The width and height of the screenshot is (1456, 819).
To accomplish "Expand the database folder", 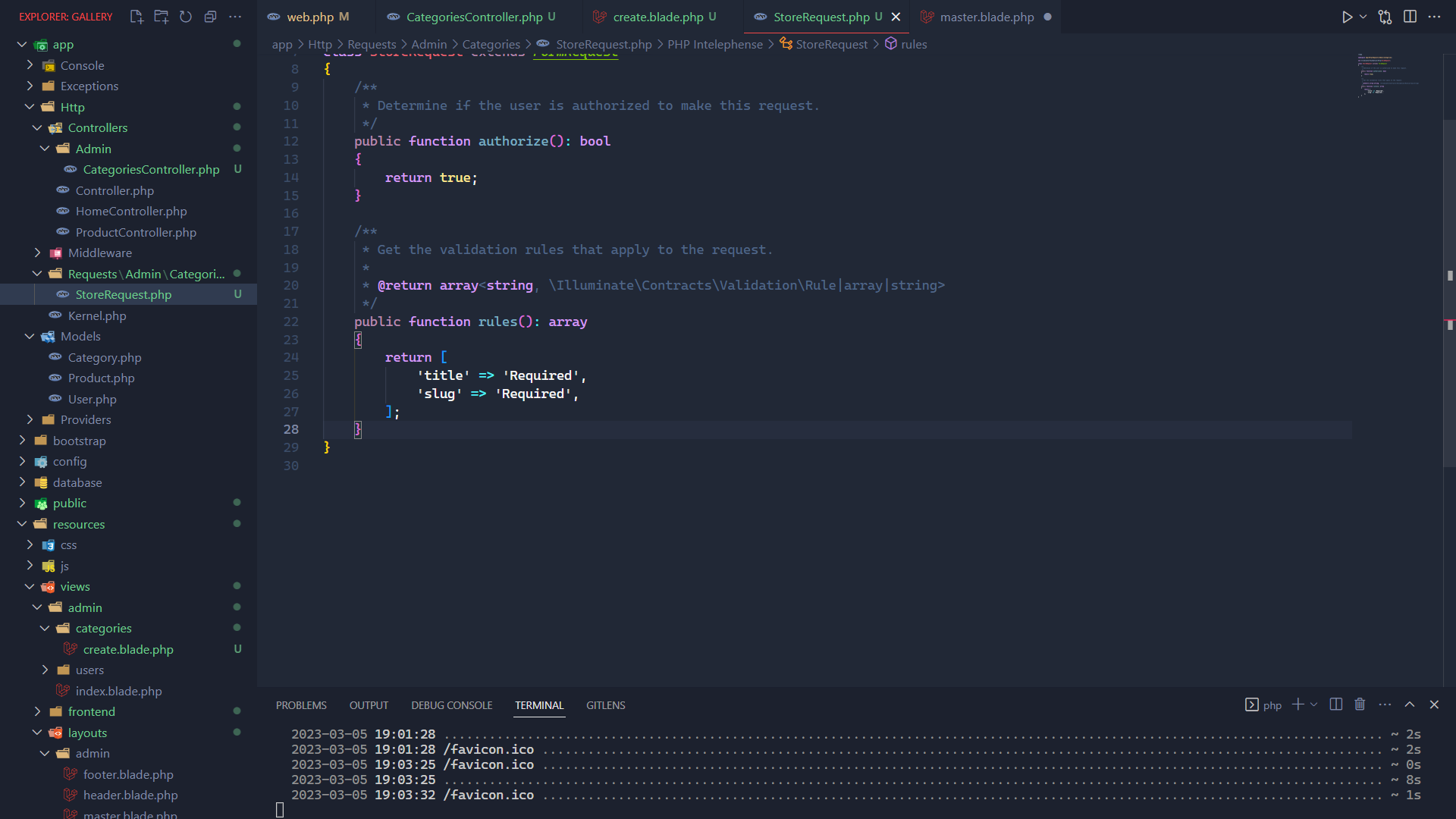I will pos(22,482).
